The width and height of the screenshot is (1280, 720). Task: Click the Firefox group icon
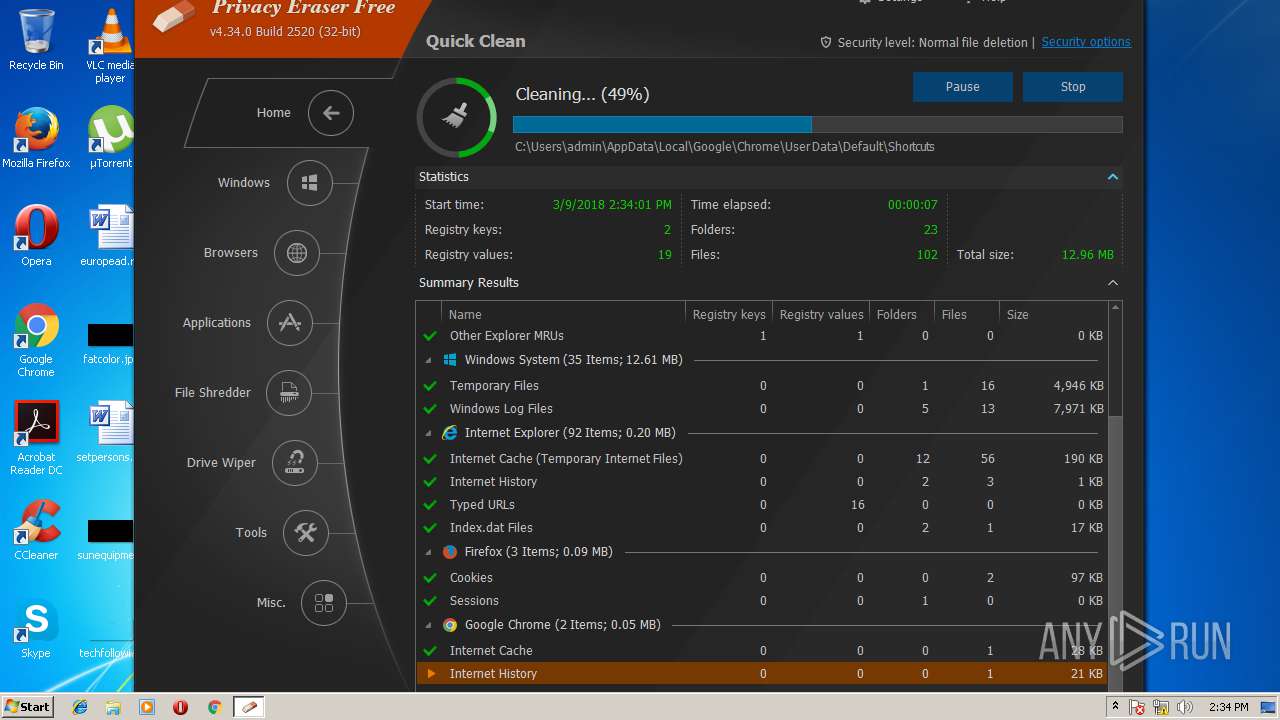tap(450, 552)
